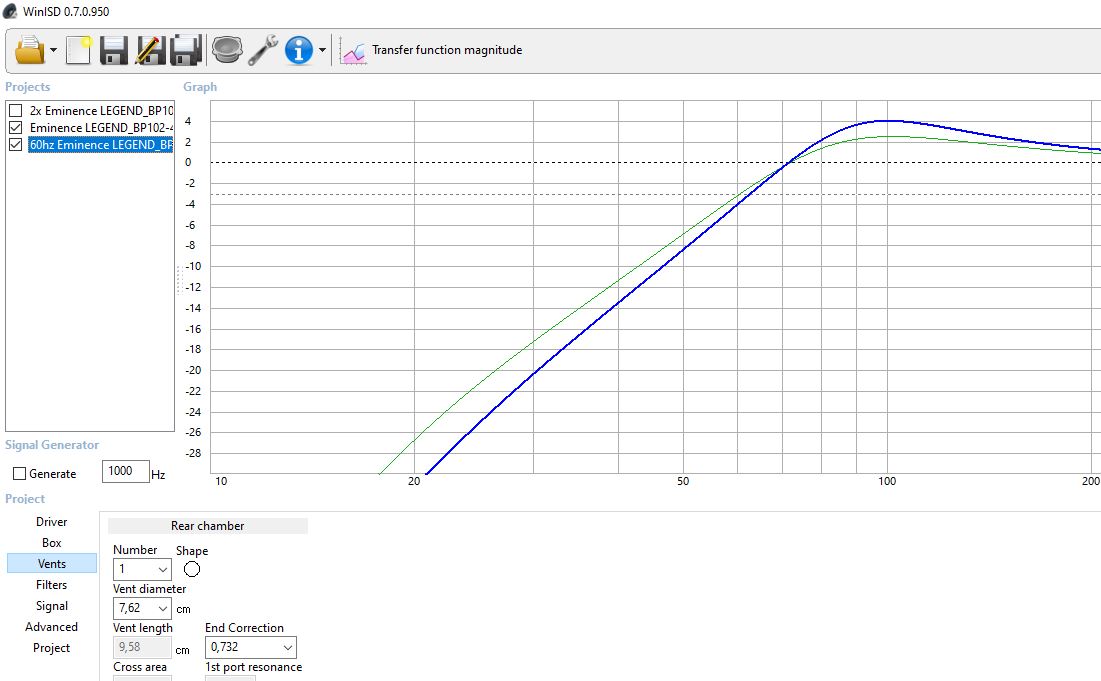Click the graph type chart icon

pos(352,51)
